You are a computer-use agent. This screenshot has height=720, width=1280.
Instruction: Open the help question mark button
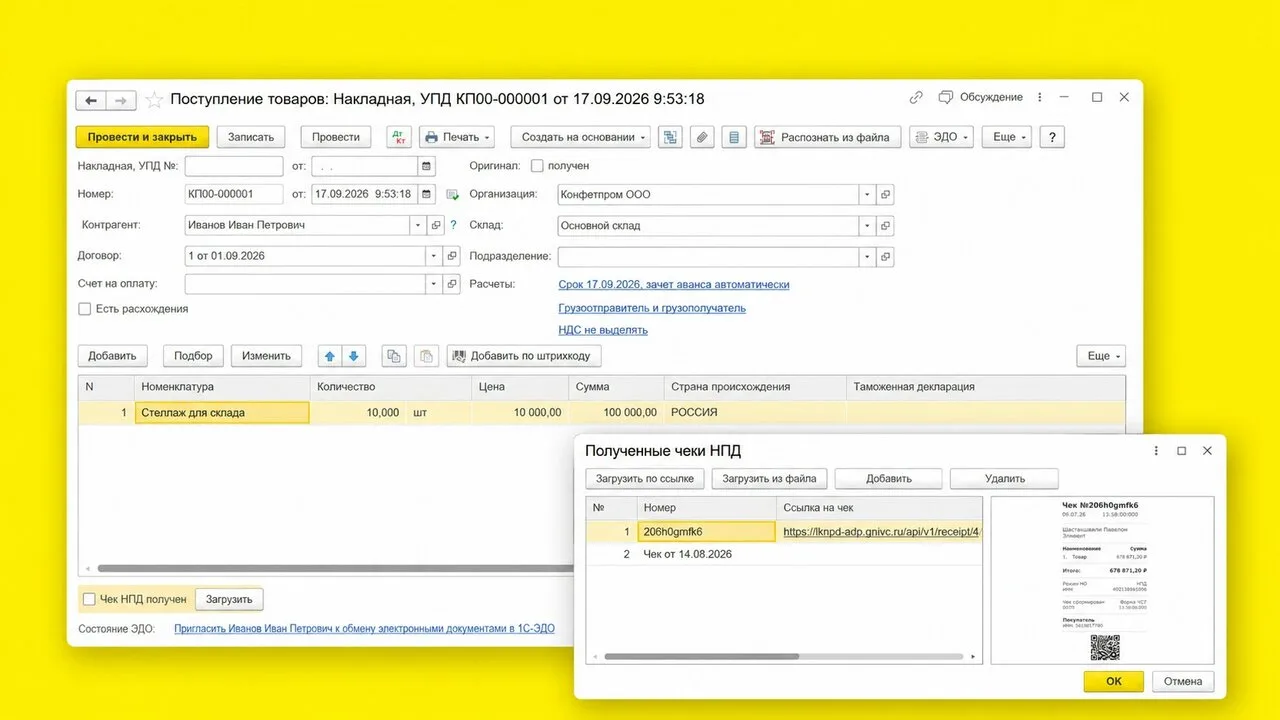(1051, 137)
